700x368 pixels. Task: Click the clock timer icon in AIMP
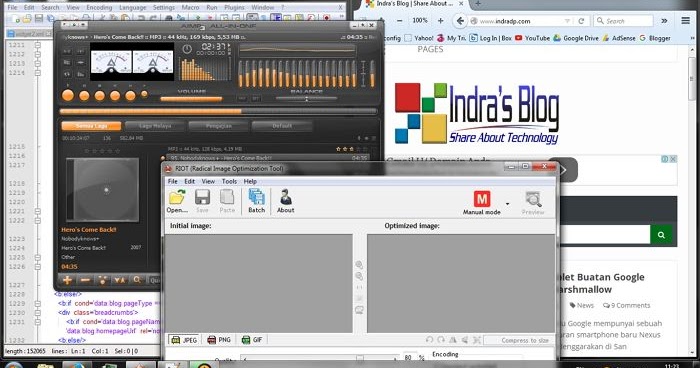[187, 49]
